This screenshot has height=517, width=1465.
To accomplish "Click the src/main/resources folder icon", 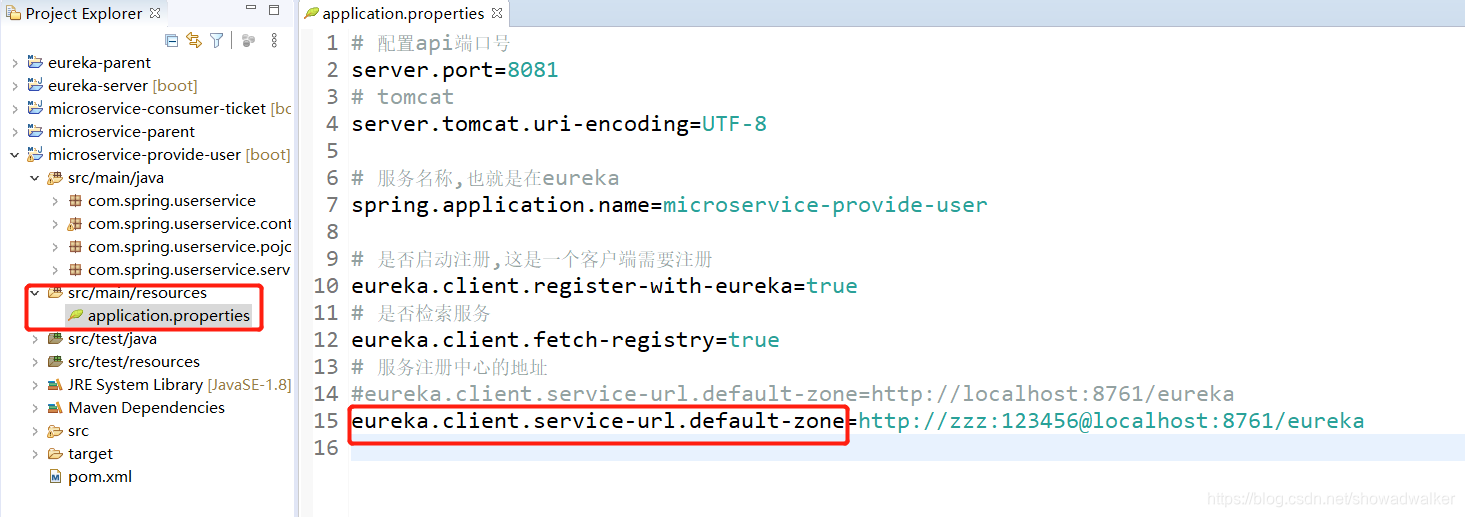I will coord(55,293).
